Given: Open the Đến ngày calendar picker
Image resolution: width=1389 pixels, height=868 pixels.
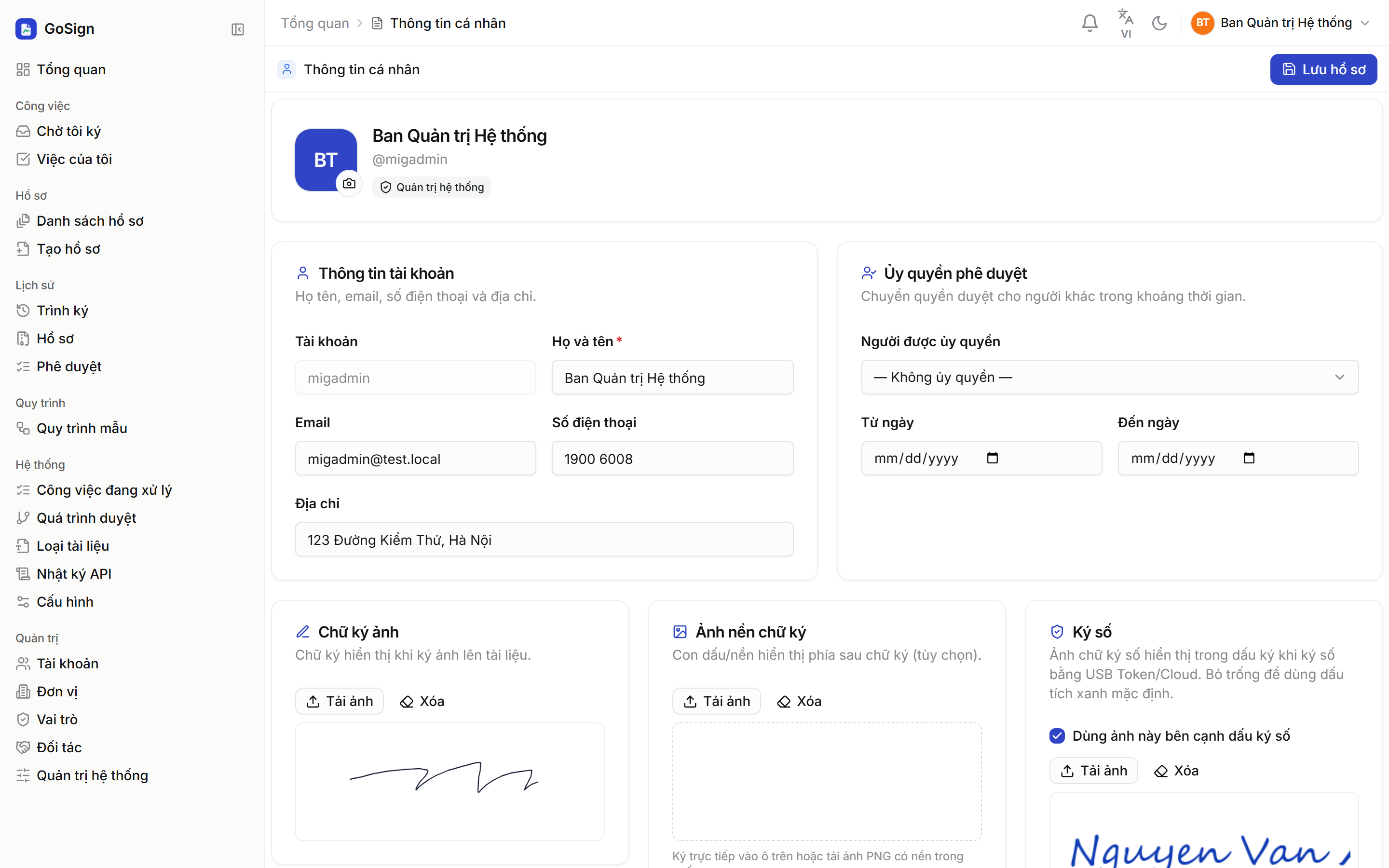Looking at the screenshot, I should 1249,458.
